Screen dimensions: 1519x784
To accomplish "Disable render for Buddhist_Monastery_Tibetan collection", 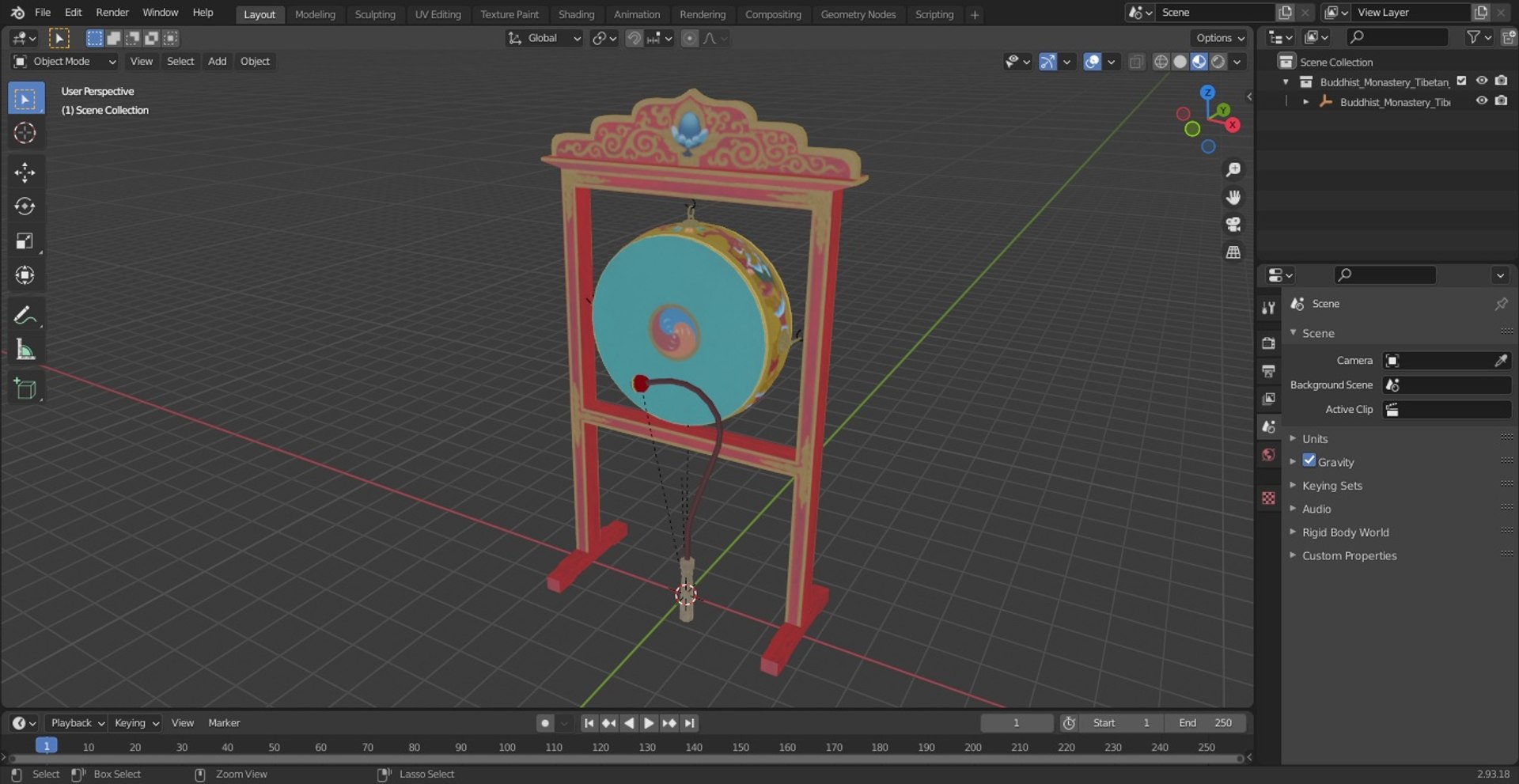I will pos(1502,81).
